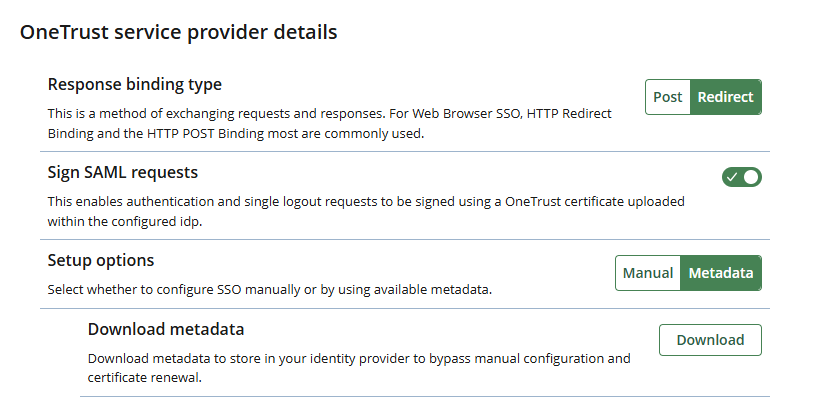This screenshot has width=824, height=400.
Task: Click the "Response binding type" label
Action: 135,85
